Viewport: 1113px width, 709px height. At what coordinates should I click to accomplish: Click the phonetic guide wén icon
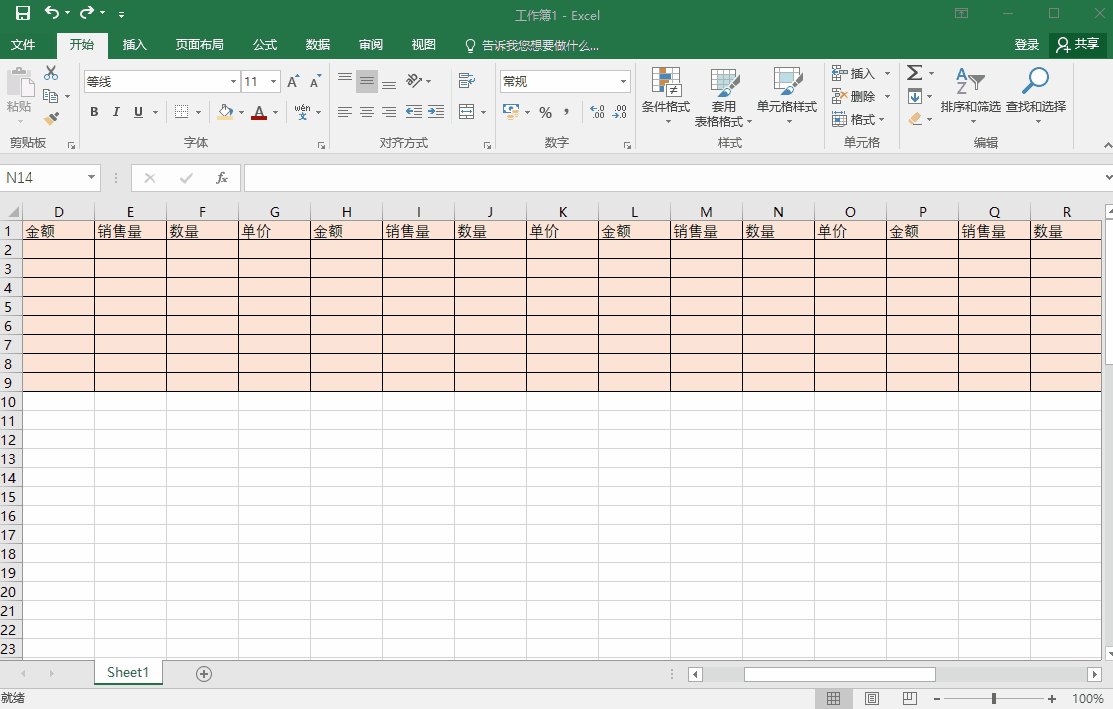tap(302, 112)
